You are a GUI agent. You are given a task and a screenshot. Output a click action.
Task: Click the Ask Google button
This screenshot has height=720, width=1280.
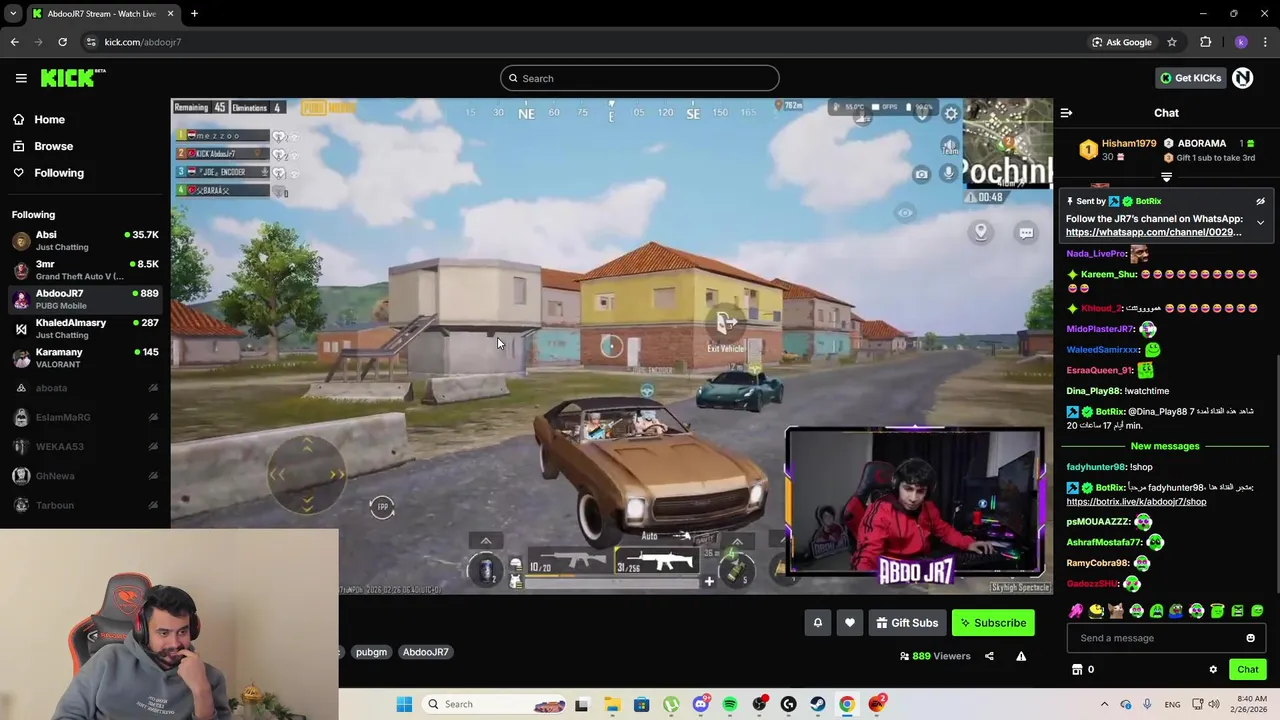click(x=1121, y=42)
